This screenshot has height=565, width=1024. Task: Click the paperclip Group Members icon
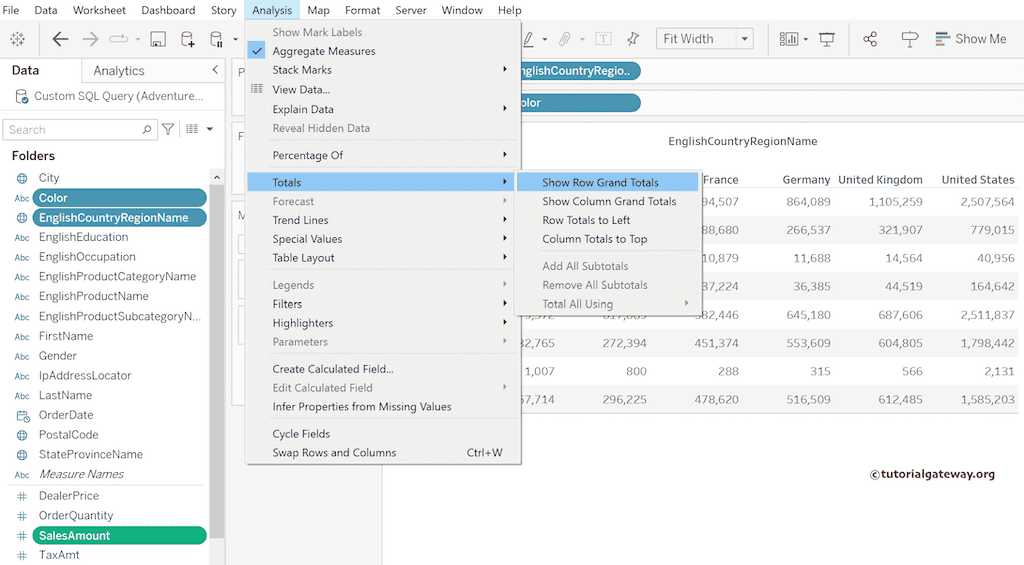click(564, 39)
